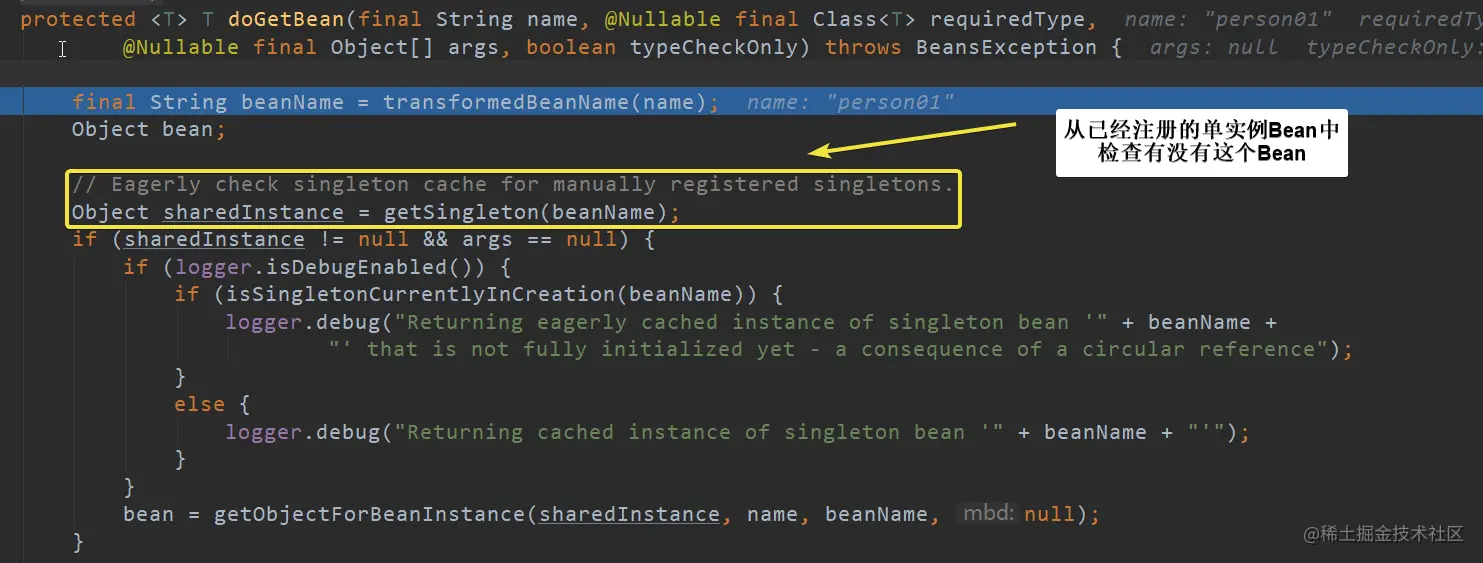Click beanName variable in final String declaration
The width and height of the screenshot is (1483, 563).
292,102
